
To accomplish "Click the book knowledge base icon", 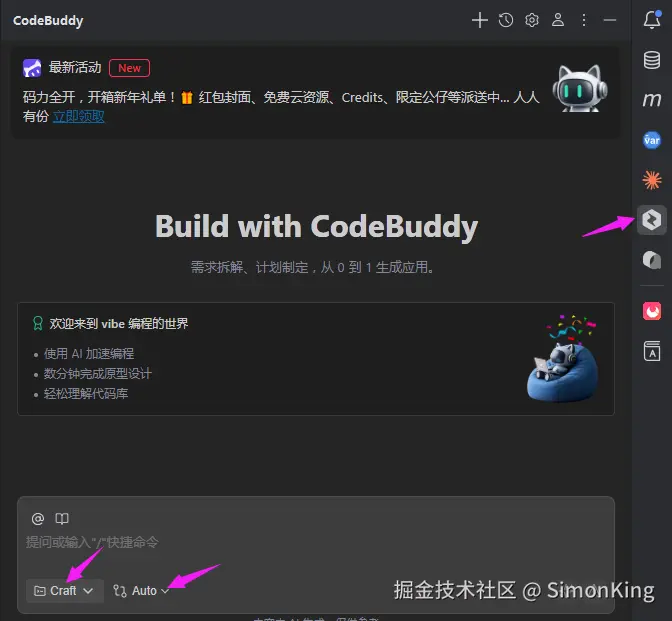I will (x=62, y=519).
